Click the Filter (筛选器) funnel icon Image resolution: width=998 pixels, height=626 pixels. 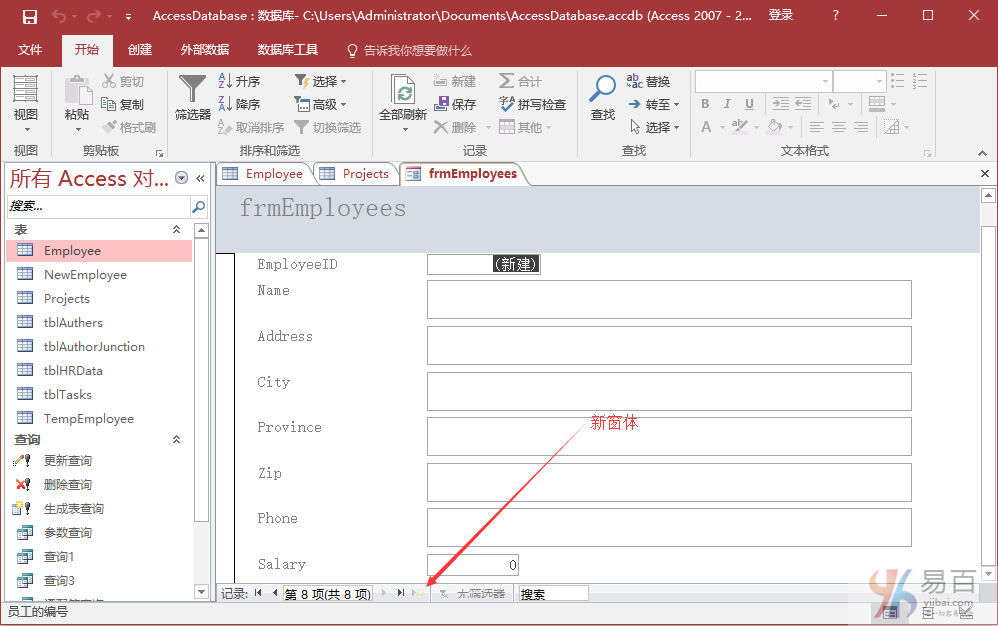(192, 90)
